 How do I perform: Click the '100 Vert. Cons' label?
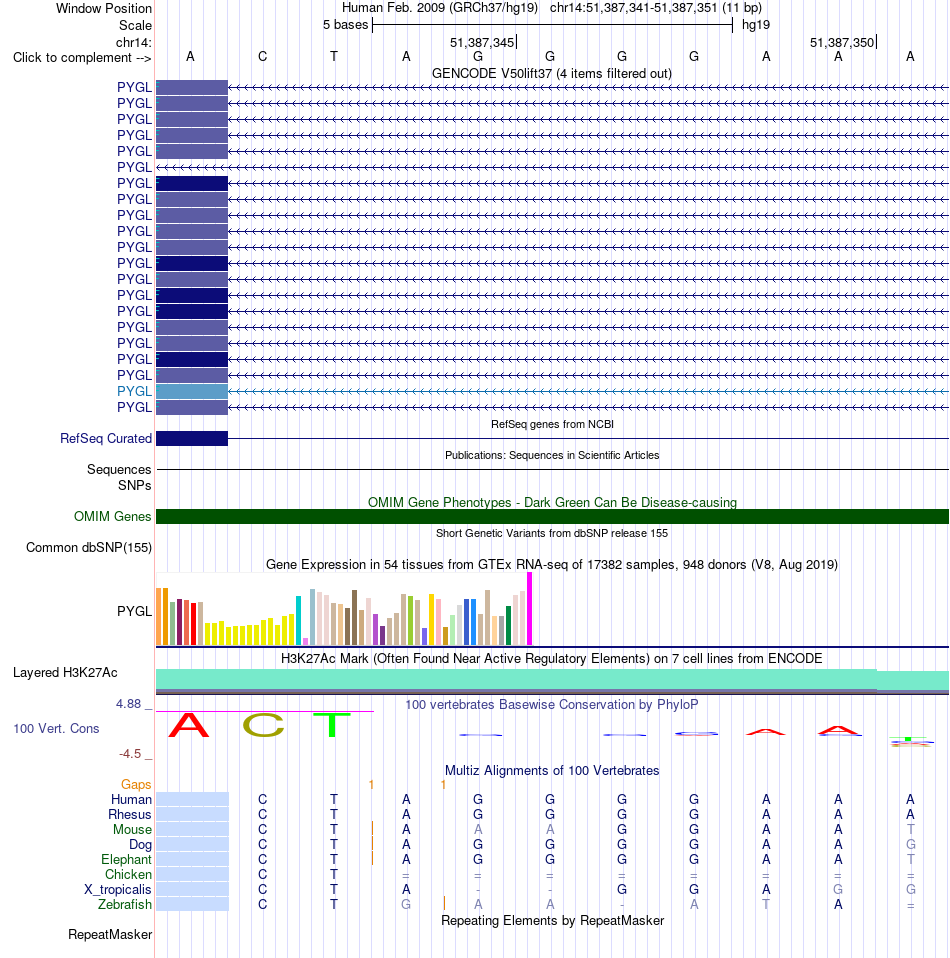click(x=56, y=728)
